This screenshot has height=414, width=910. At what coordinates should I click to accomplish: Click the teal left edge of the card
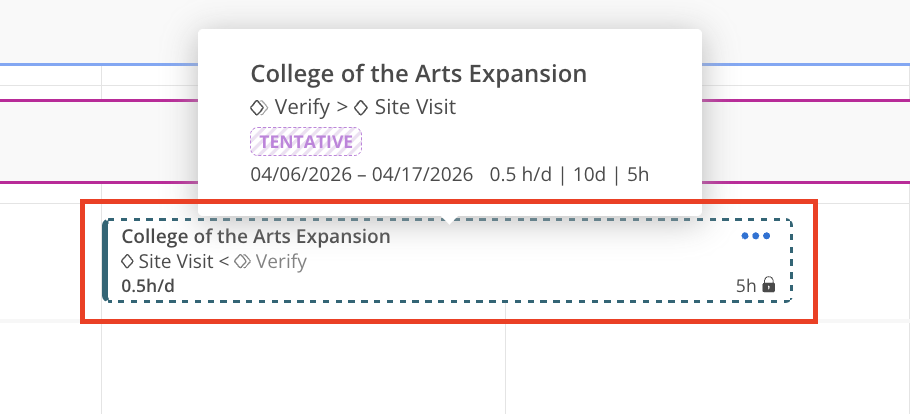(x=105, y=260)
